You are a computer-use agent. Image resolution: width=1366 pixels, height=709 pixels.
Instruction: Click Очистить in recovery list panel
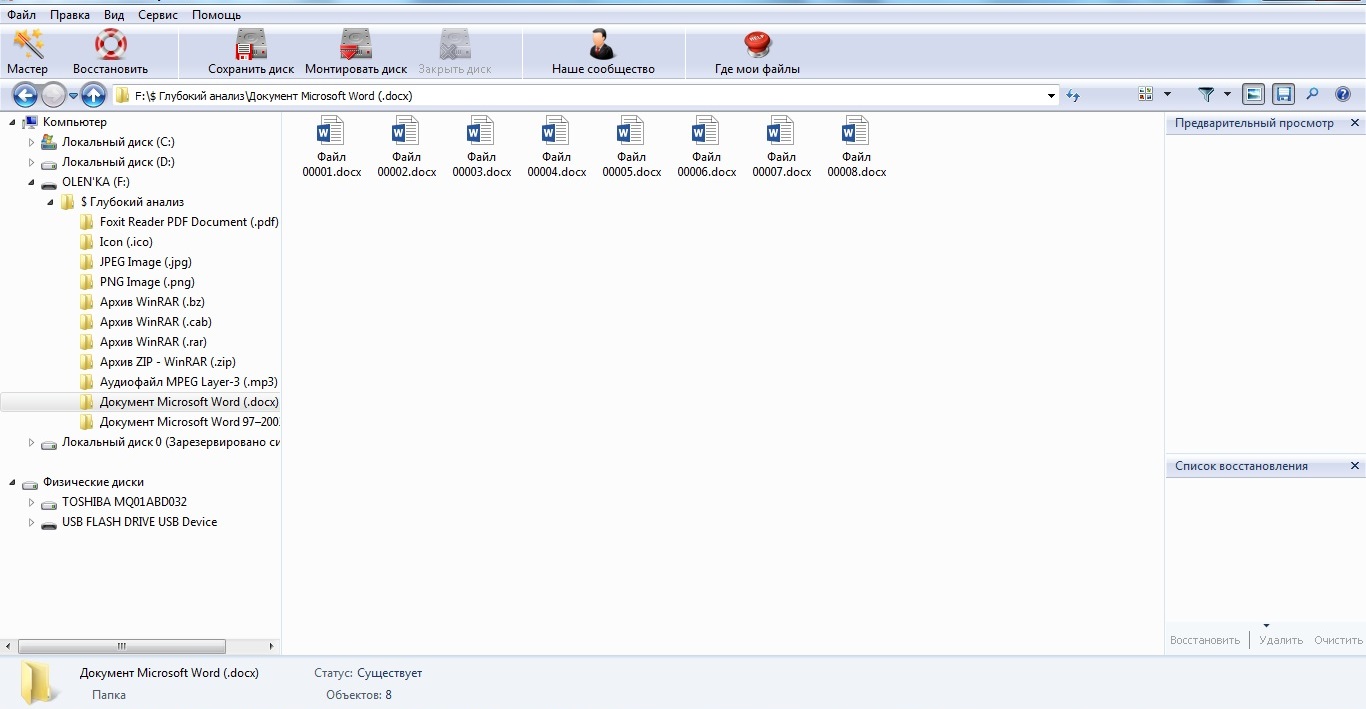[1338, 640]
